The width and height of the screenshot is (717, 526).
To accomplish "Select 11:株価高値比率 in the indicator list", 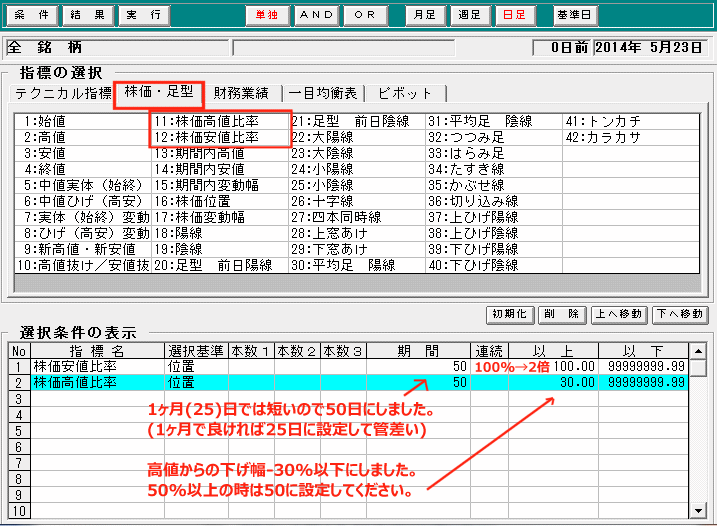I will click(219, 121).
